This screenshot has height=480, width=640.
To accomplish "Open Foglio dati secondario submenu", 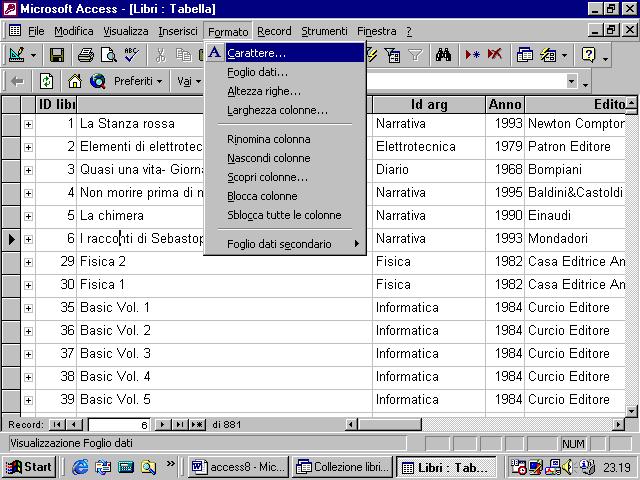I will tap(284, 244).
